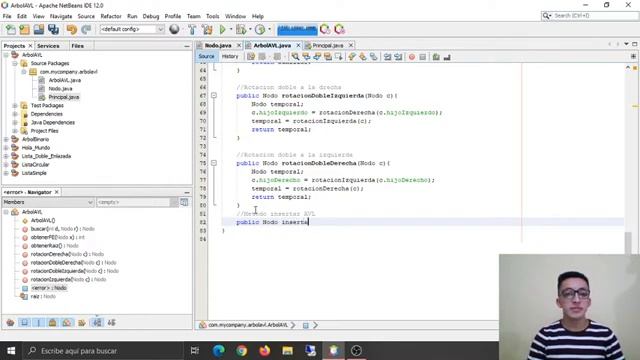Open Firefox from the Windows taskbar
640x360 pixels.
coord(264,351)
